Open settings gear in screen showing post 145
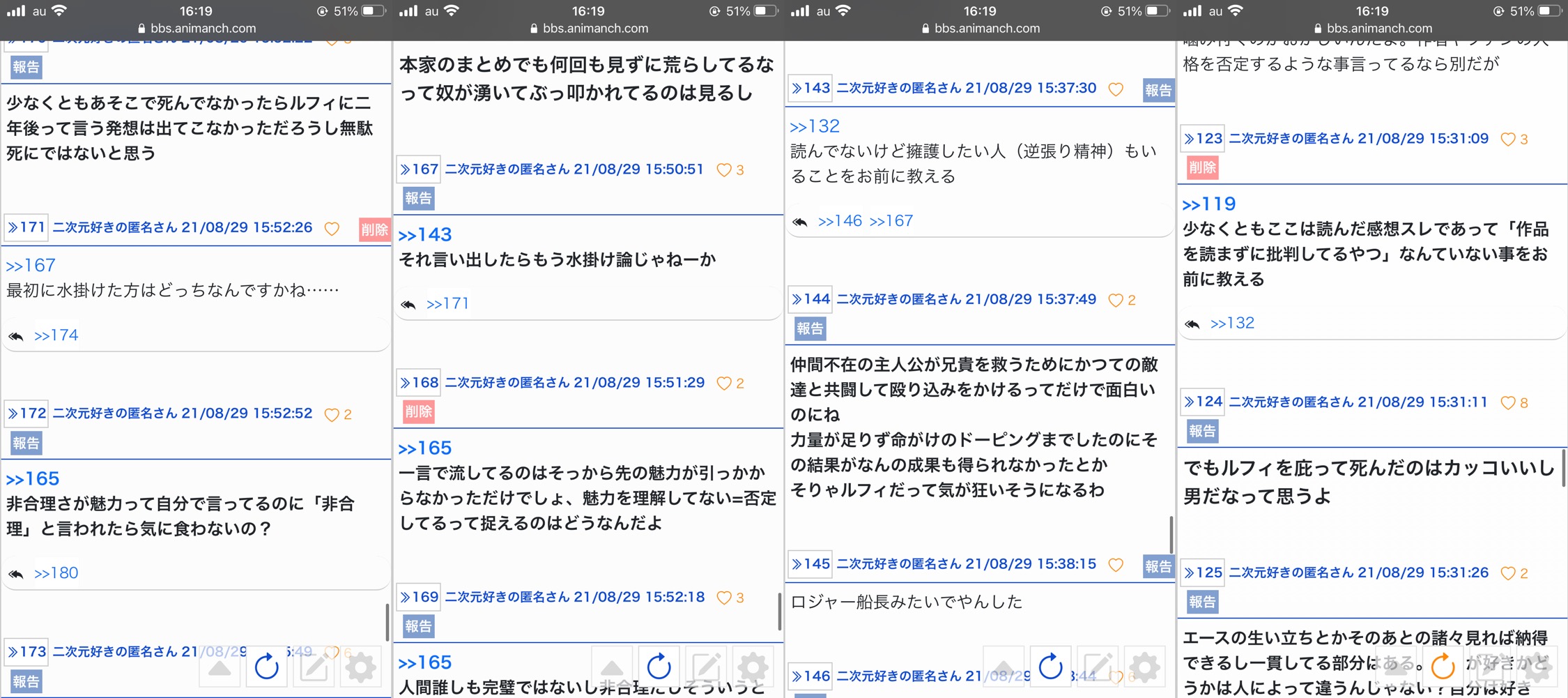This screenshot has width=1568, height=698. 1145,667
